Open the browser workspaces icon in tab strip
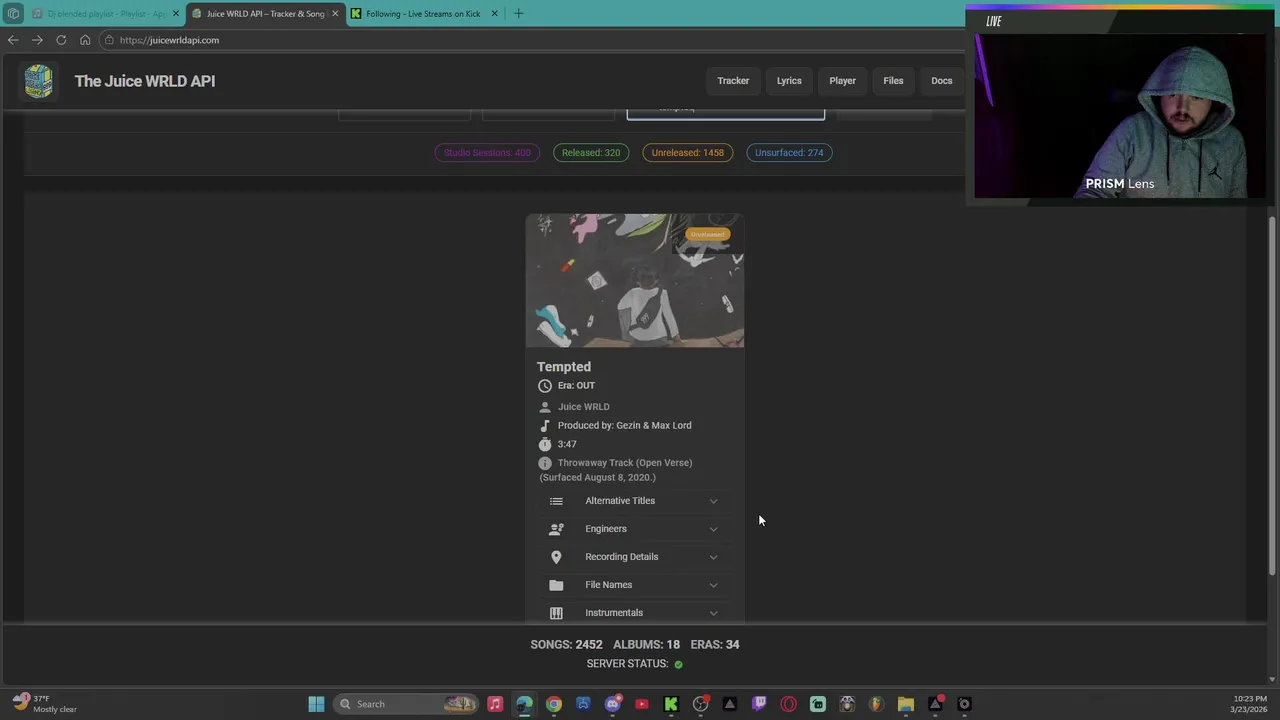The width and height of the screenshot is (1280, 720). [x=13, y=14]
